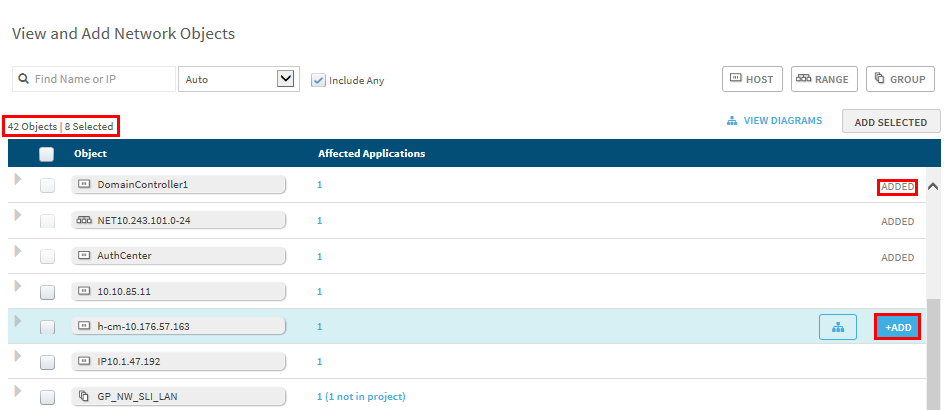Open the View Diagrams link
Screen dimensions: 944x410
(774, 121)
